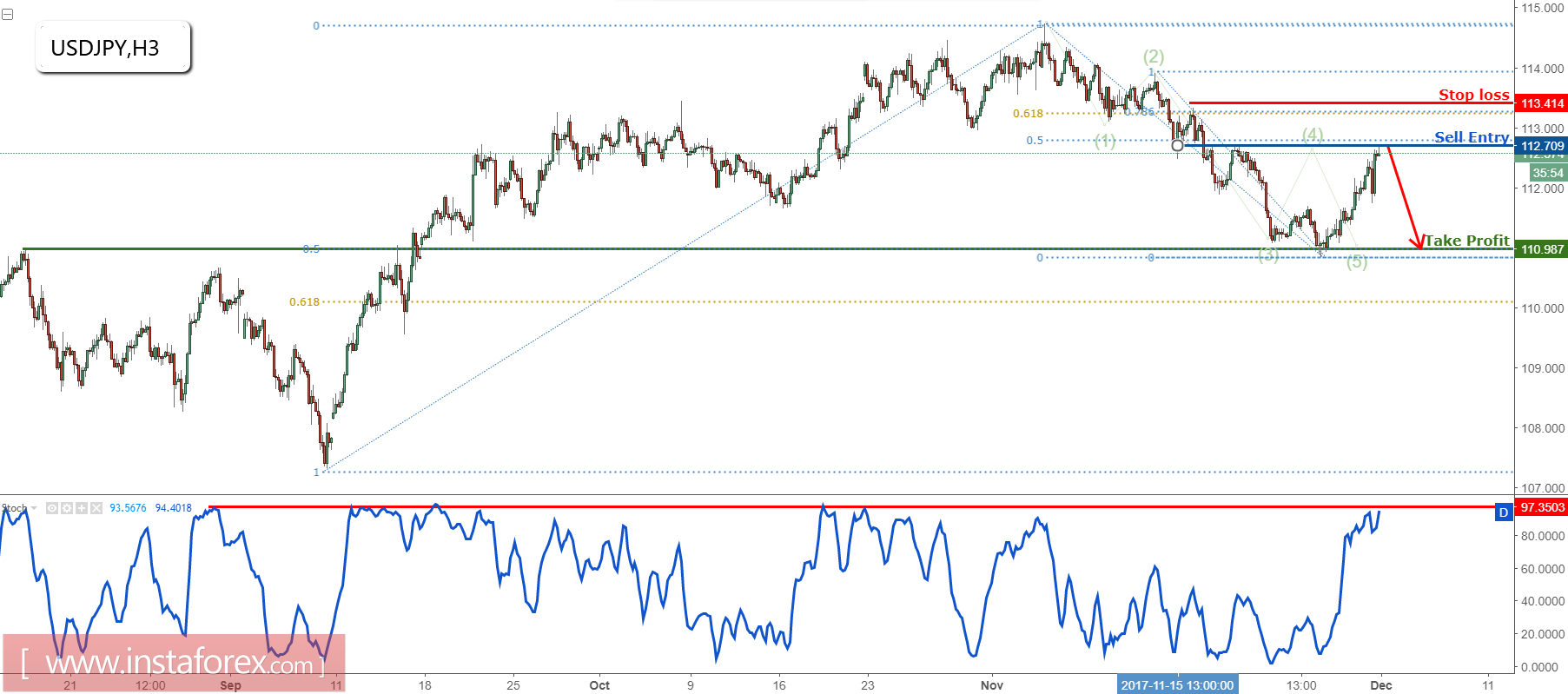Click the Elliott wave (2) label
Screen dimensions: 1568x694
click(x=1154, y=56)
